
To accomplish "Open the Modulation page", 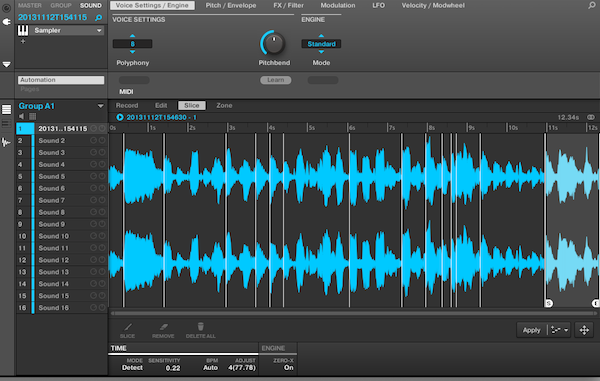I will (x=338, y=5).
